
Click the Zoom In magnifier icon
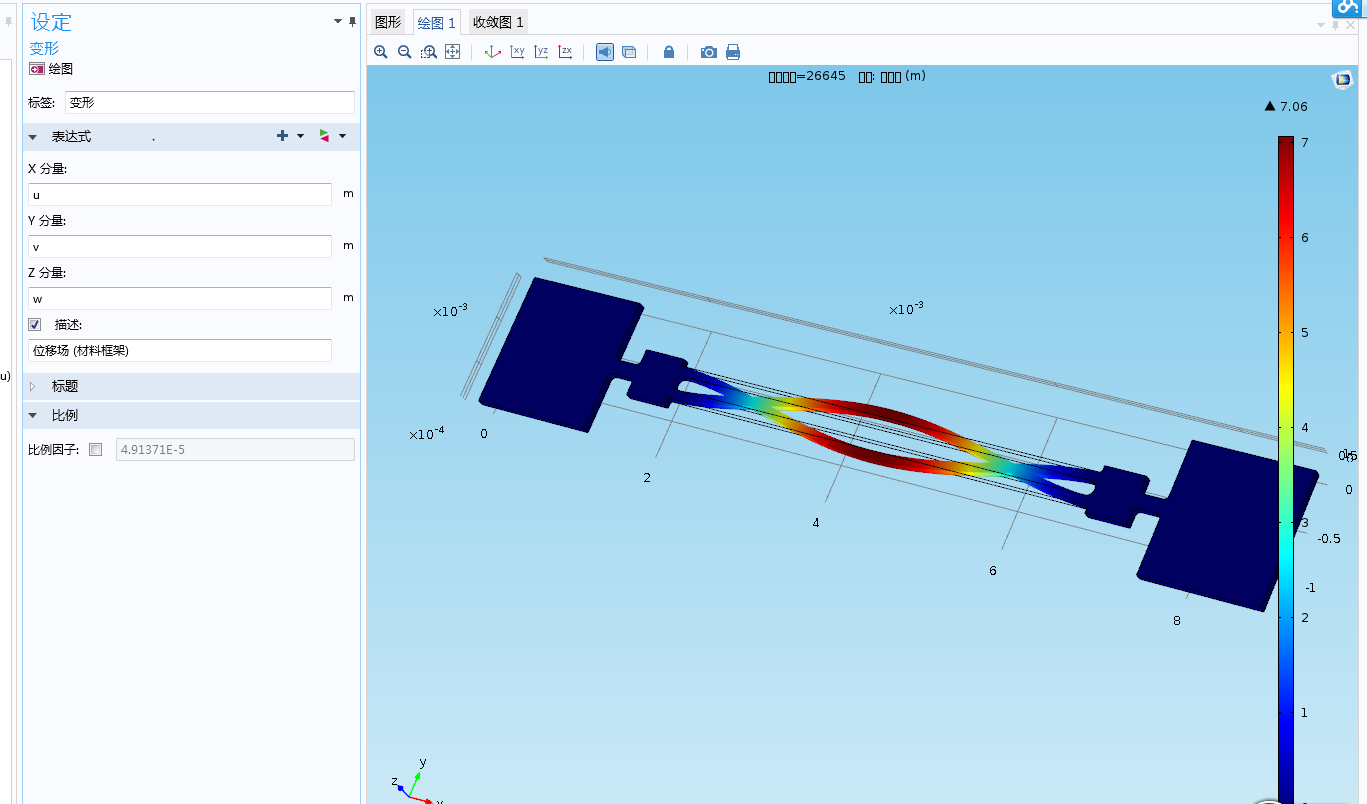pos(380,52)
